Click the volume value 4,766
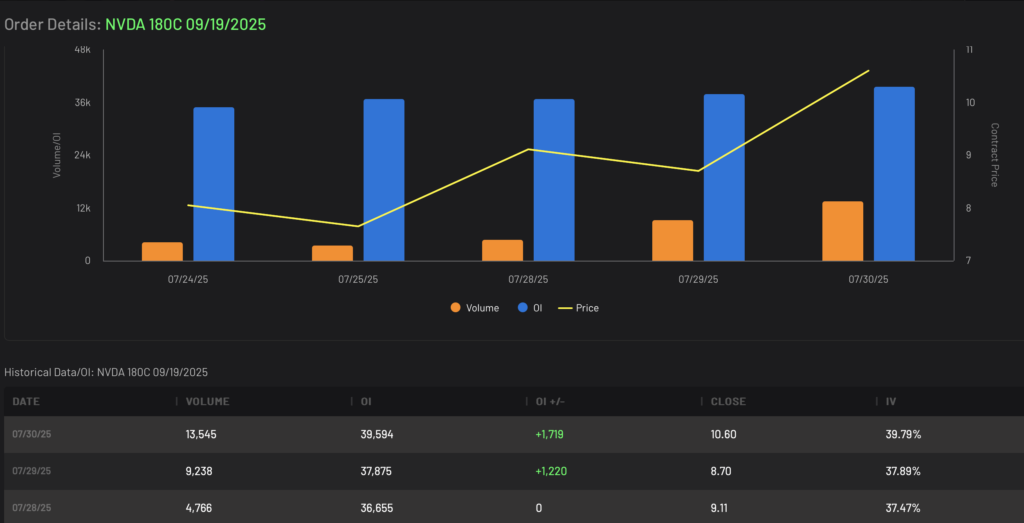The width and height of the screenshot is (1024, 523). coord(199,507)
